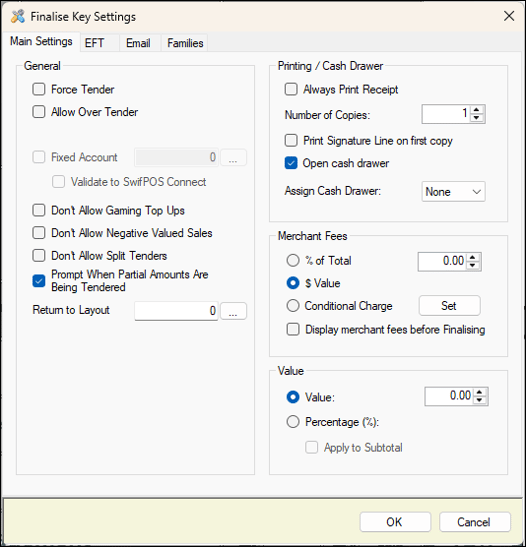Click the Set button
Image resolution: width=526 pixels, height=547 pixels.
pos(449,306)
